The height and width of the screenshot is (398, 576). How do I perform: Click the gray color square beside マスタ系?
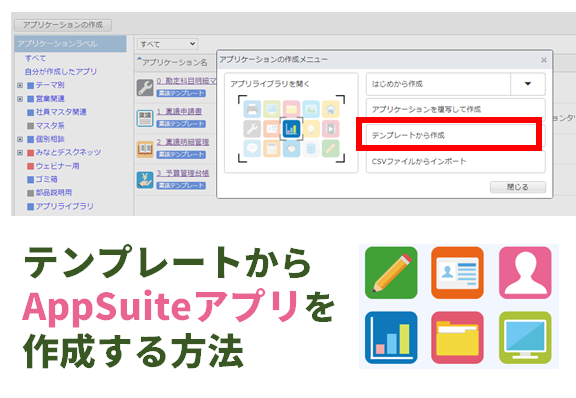[x=30, y=126]
